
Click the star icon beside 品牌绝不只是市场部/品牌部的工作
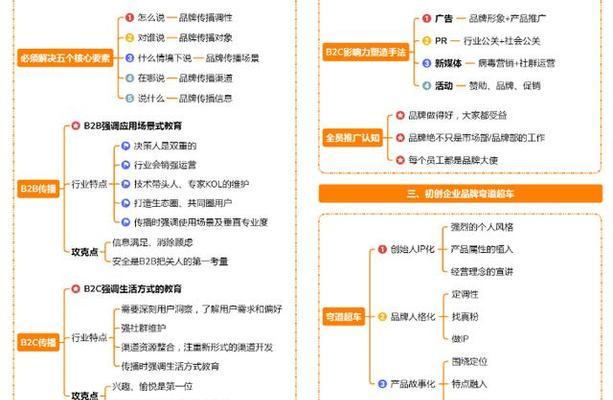pos(400,138)
